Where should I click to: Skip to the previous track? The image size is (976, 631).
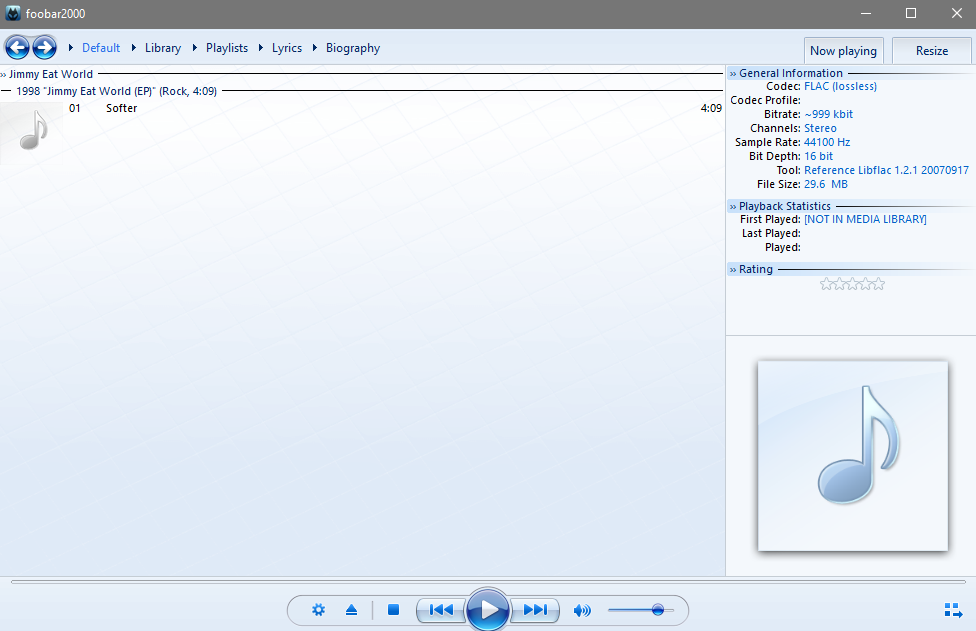point(441,610)
